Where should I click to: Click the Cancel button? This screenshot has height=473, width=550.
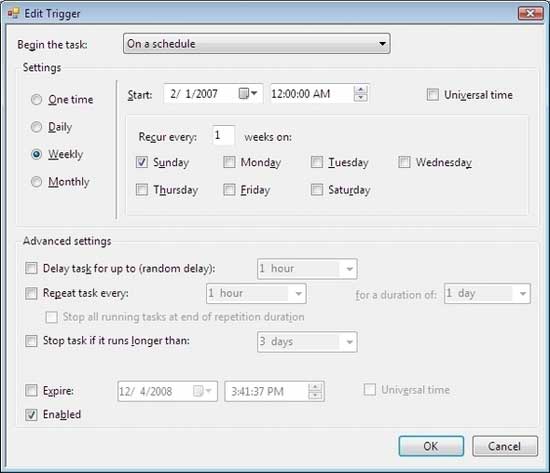point(505,446)
